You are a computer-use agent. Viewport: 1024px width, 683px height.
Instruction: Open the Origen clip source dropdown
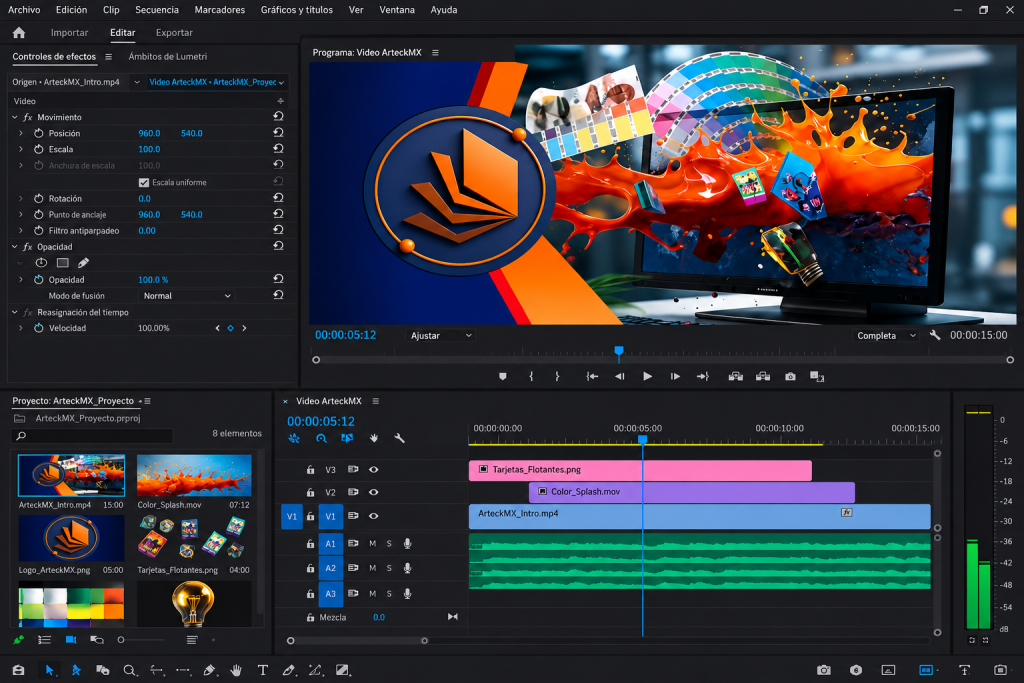137,82
